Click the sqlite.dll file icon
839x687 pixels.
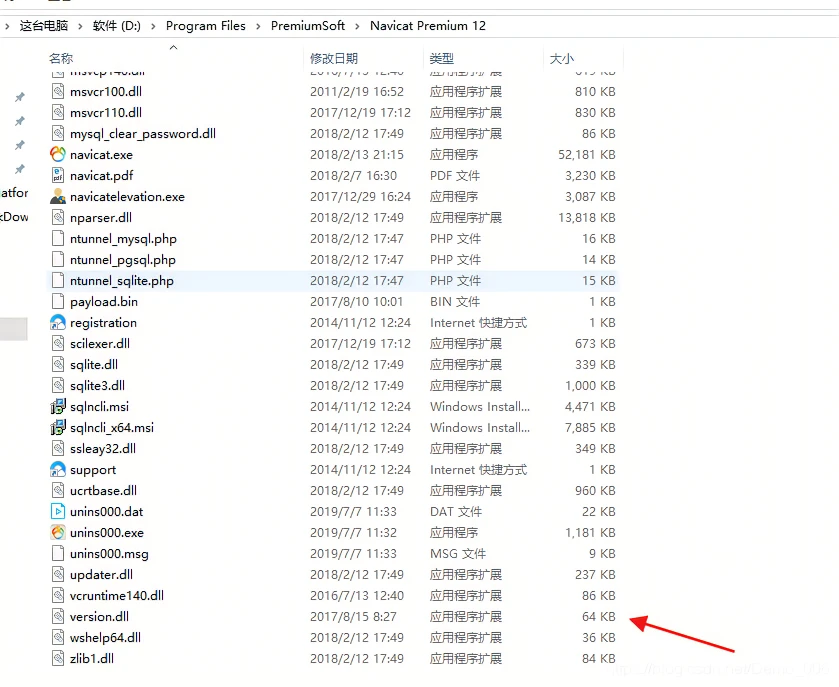pyautogui.click(x=58, y=364)
